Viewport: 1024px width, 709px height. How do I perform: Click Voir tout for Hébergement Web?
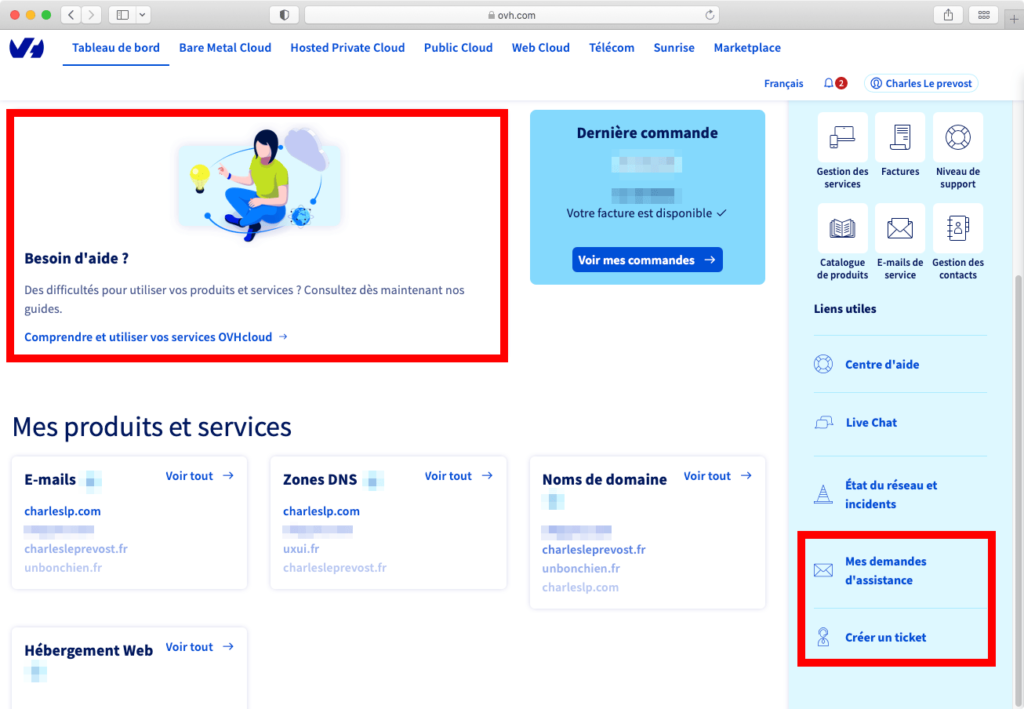click(x=199, y=647)
